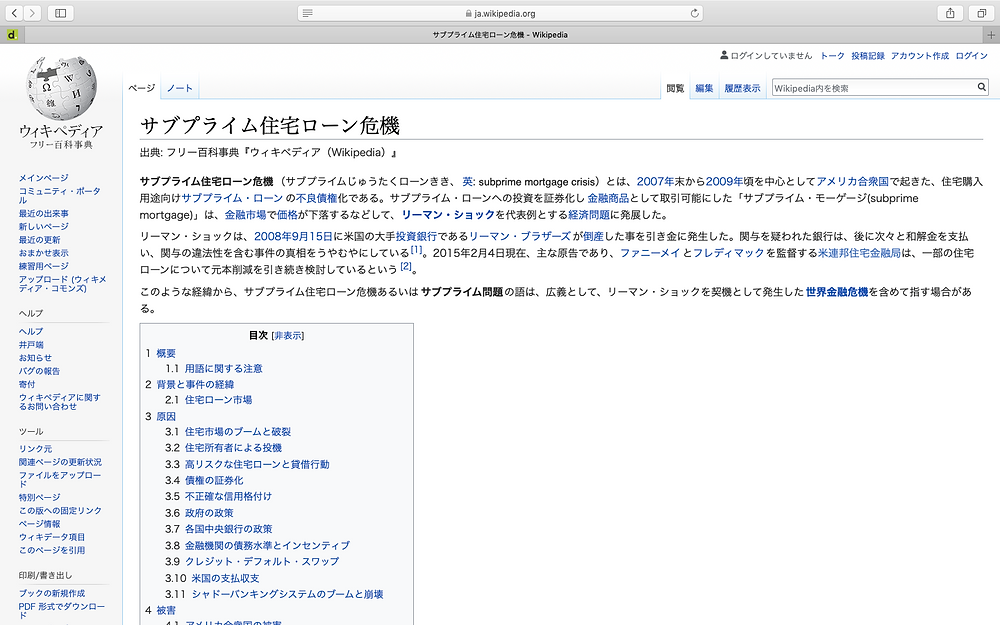Add a new tab with plus button
The image size is (1000, 625).
990,35
